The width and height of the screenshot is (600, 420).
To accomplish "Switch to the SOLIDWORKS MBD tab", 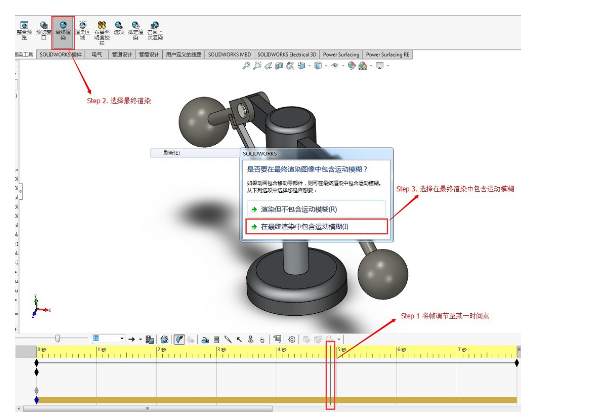I will pos(228,54).
